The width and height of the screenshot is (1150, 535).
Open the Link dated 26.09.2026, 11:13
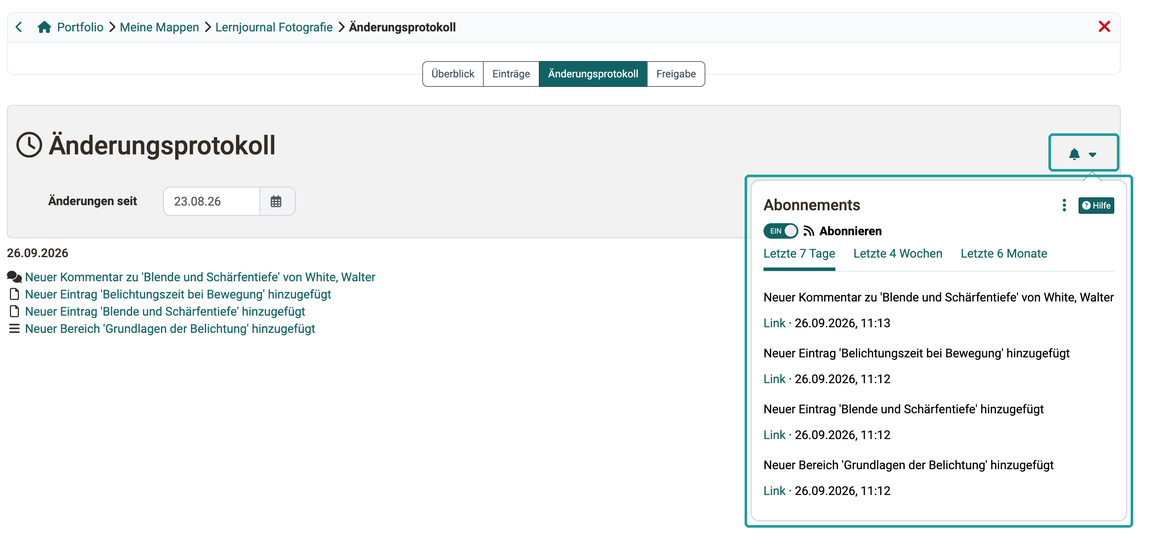pos(774,323)
